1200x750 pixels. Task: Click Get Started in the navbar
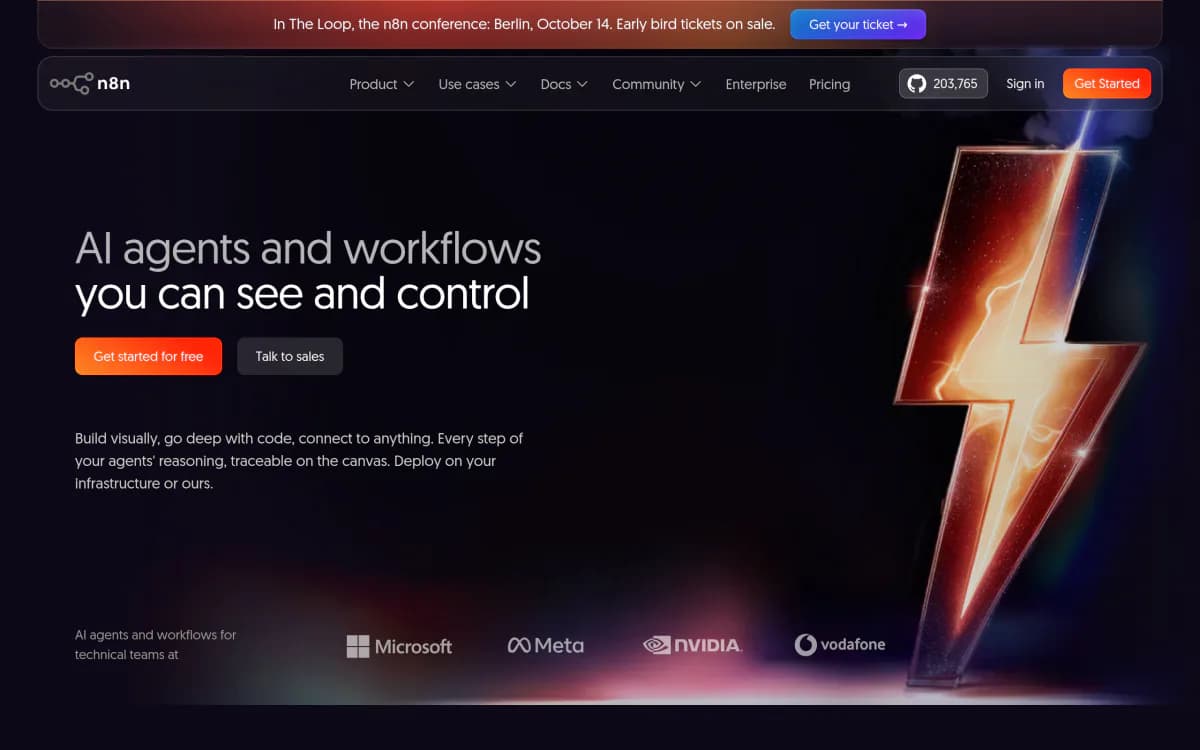click(x=1107, y=84)
